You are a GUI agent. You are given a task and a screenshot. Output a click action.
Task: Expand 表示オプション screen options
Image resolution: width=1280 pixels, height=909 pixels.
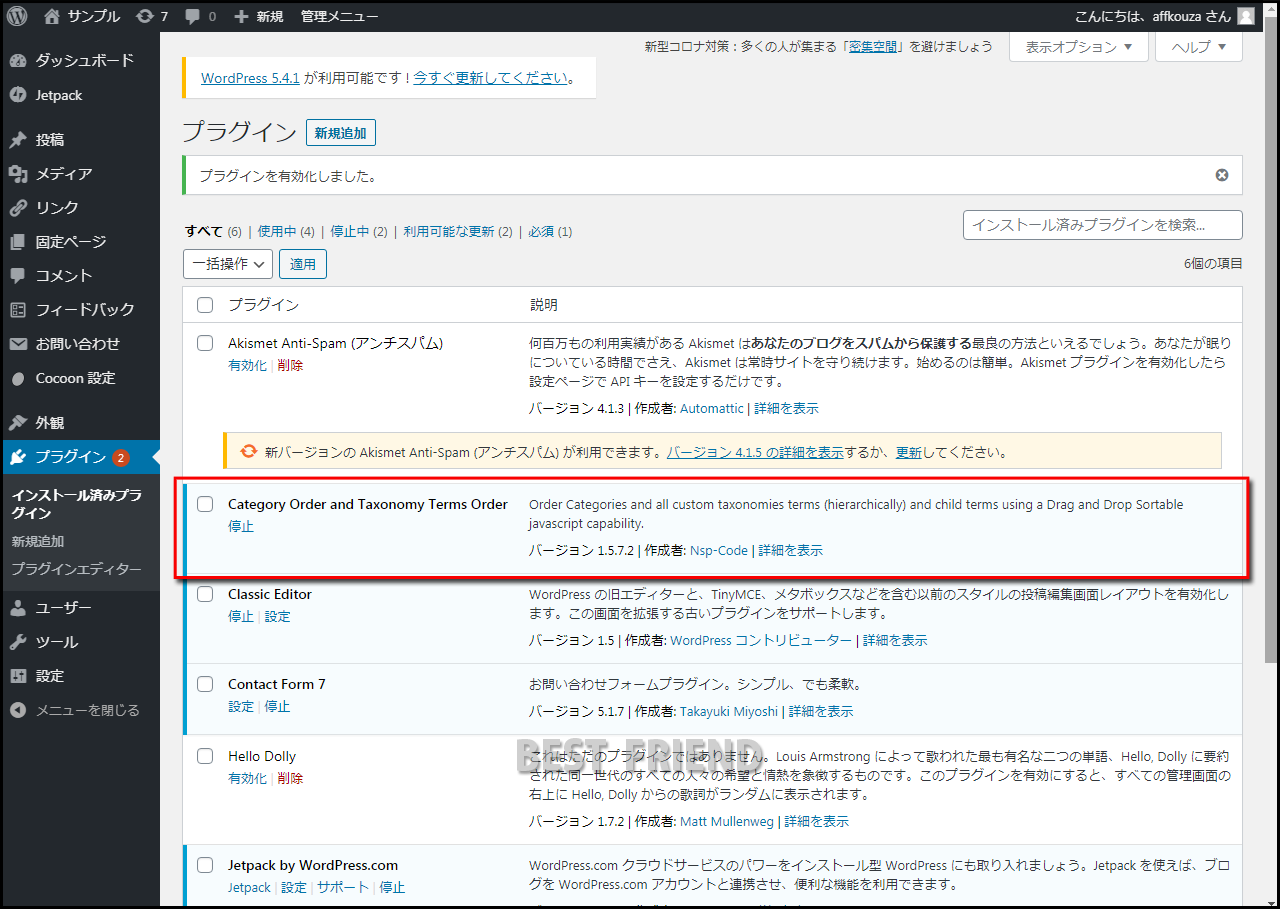pos(1079,47)
